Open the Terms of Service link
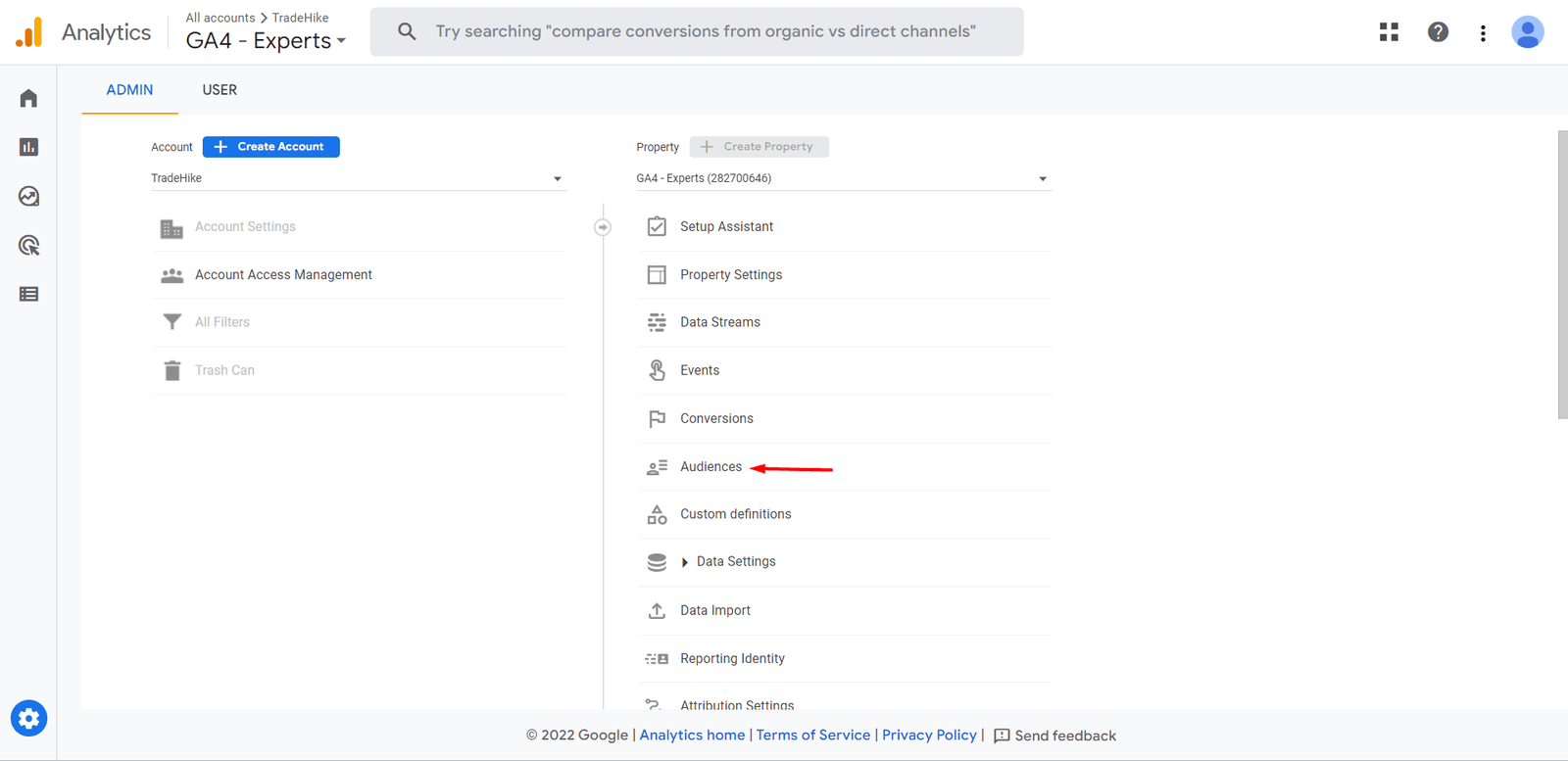Image resolution: width=1568 pixels, height=761 pixels. point(812,736)
